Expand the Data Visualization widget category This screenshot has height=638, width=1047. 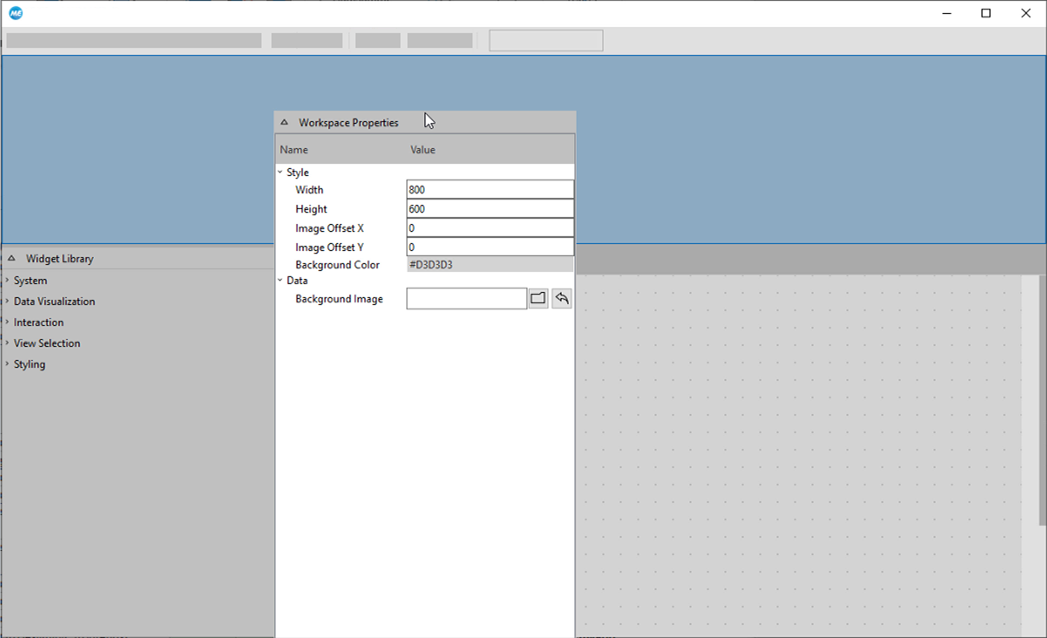[x=7, y=302]
